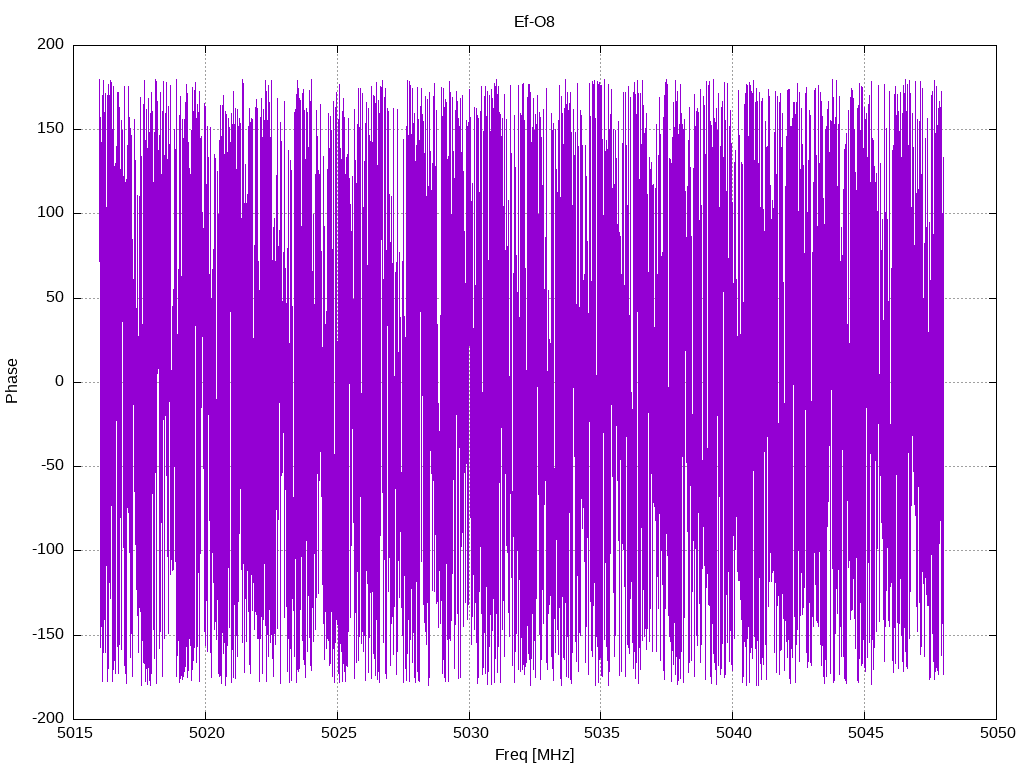Click the x-axis tick label 5040
Image resolution: width=1024 pixels, height=768 pixels.
click(733, 733)
